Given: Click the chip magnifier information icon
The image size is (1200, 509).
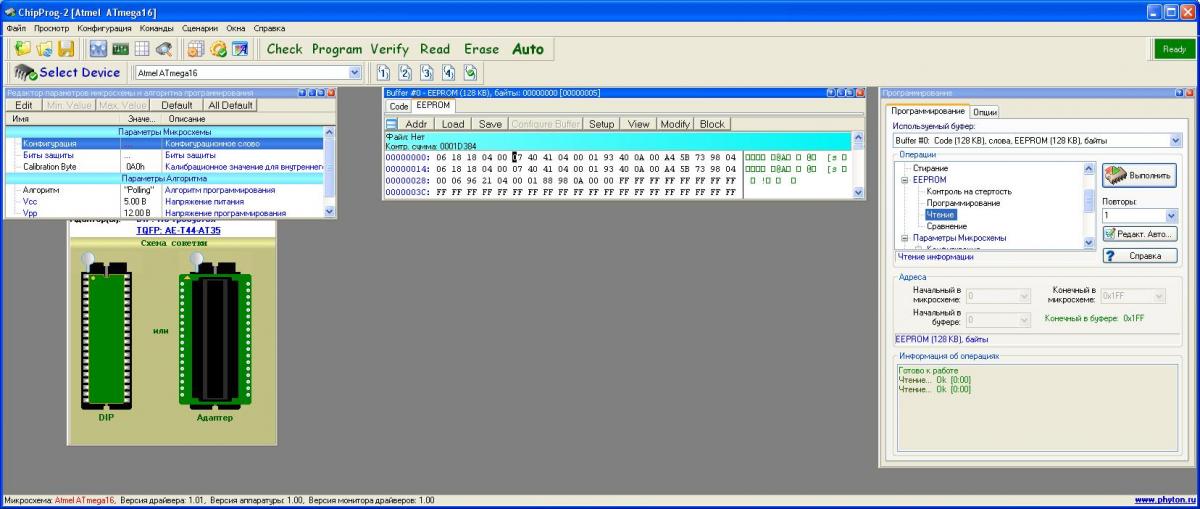Looking at the screenshot, I should click(164, 48).
